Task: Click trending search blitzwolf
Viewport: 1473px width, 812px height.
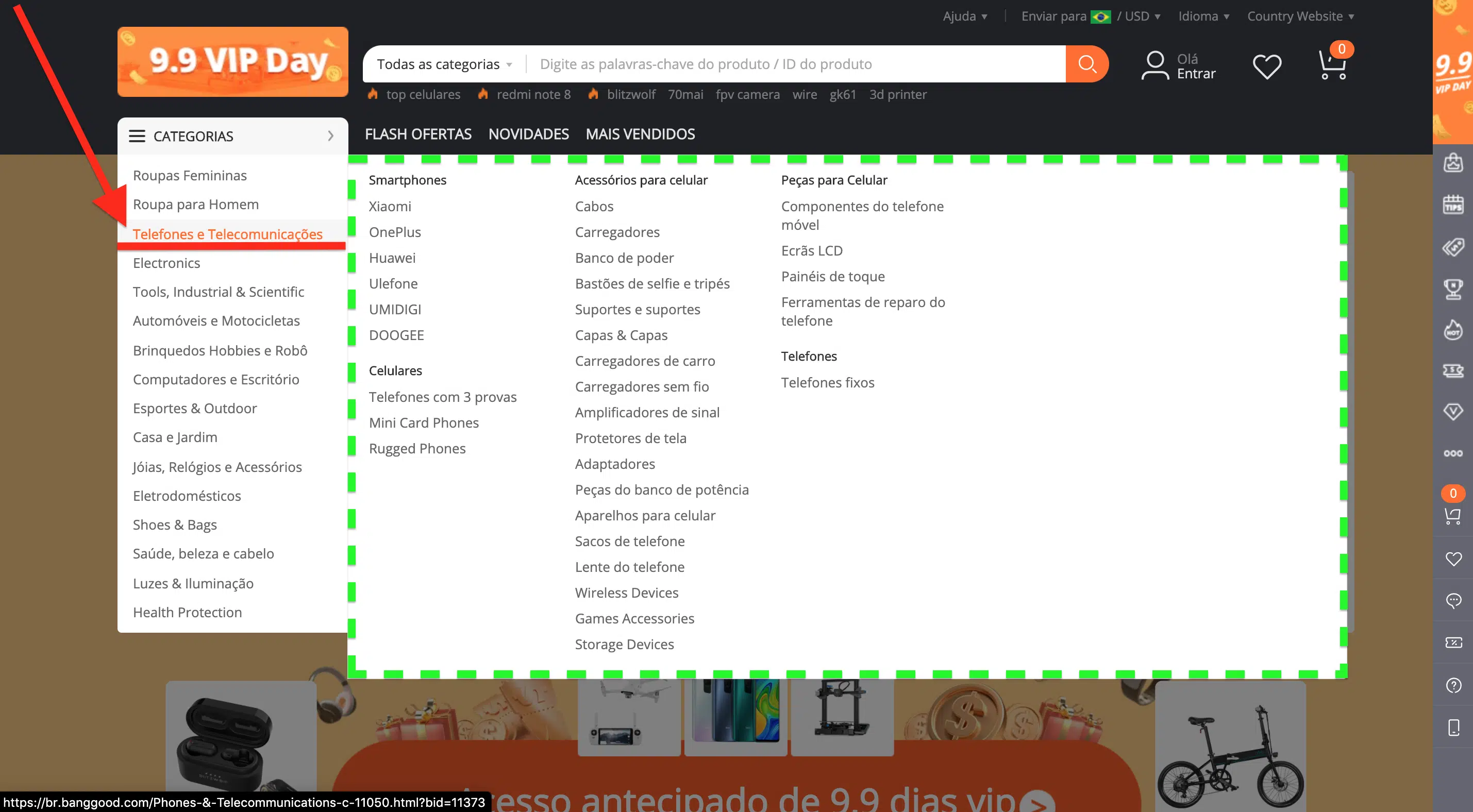Action: [631, 94]
